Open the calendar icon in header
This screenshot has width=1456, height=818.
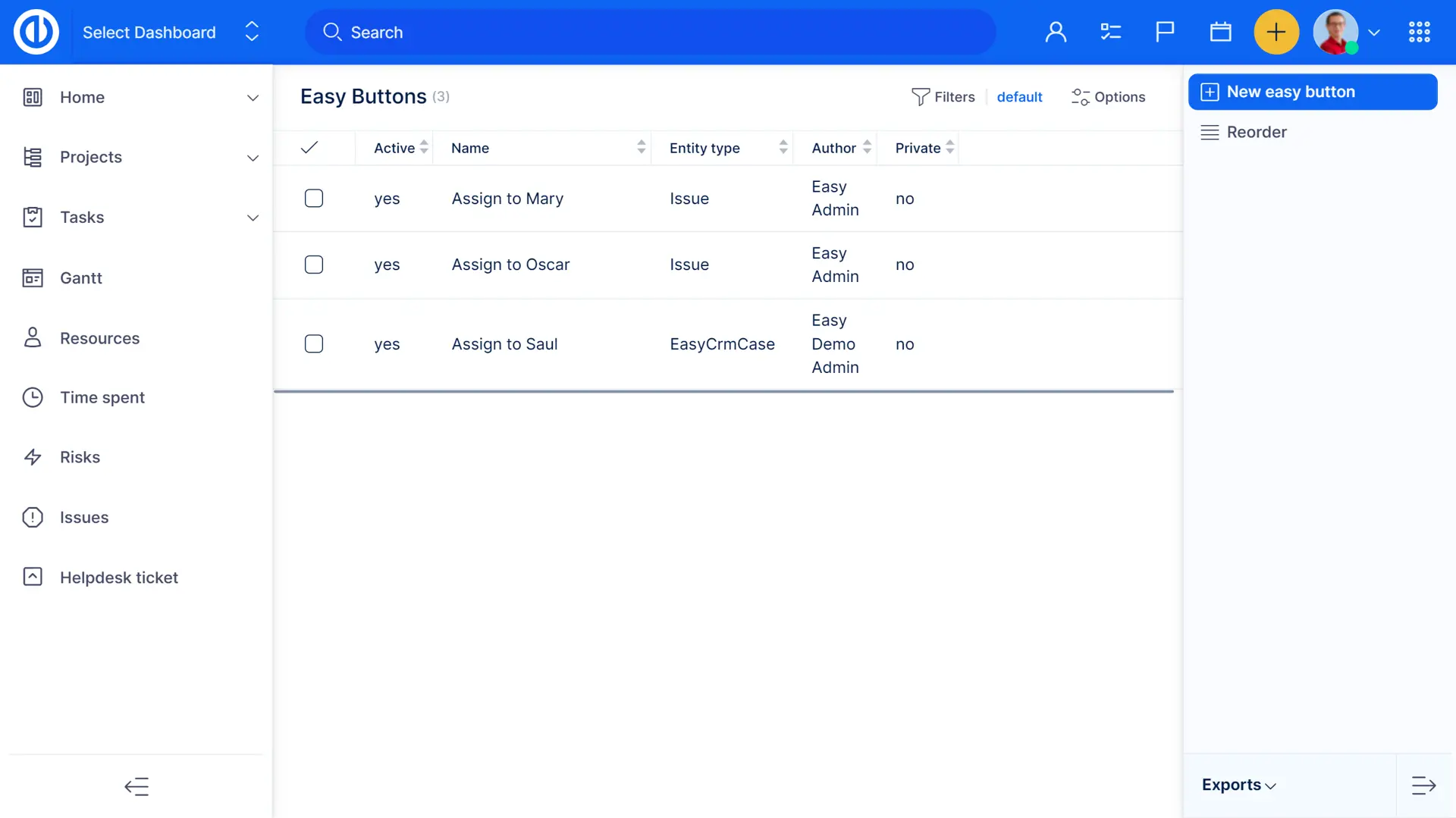click(x=1220, y=32)
